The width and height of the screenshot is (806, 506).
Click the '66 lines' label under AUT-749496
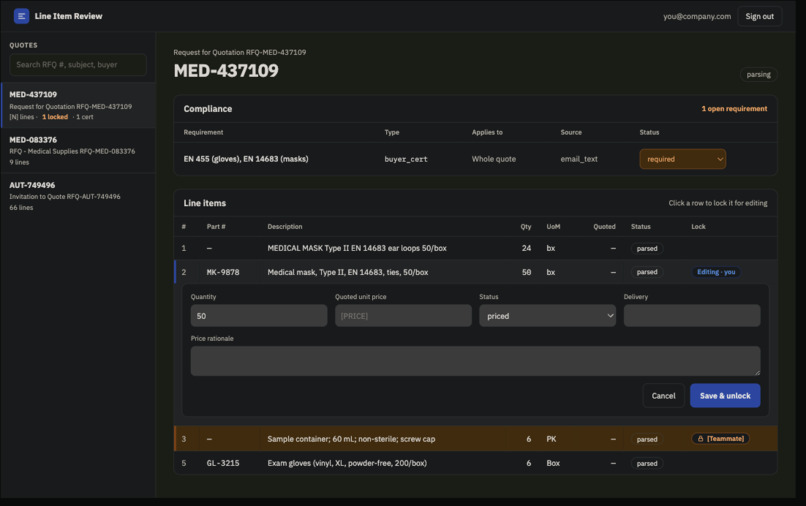21,207
